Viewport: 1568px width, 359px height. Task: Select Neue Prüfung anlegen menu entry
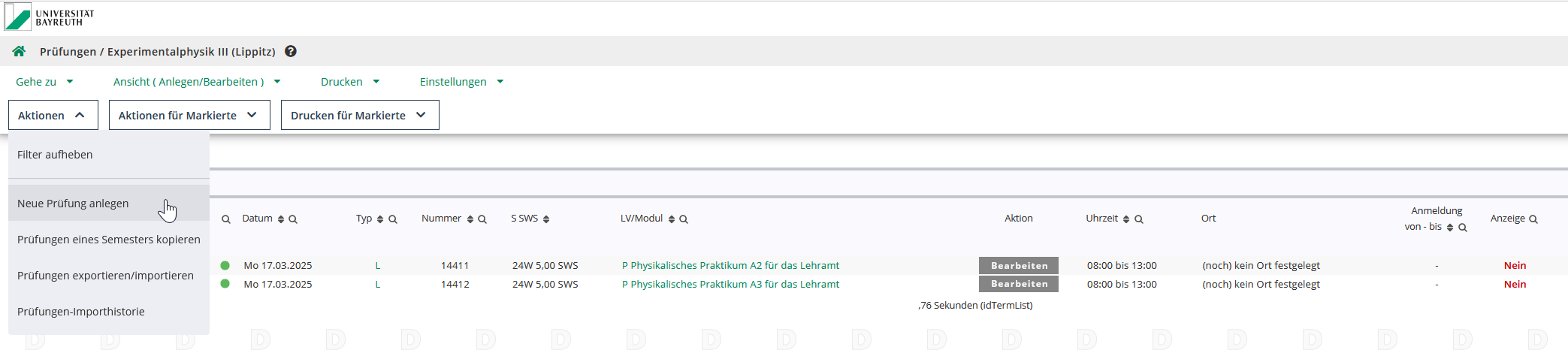click(73, 204)
